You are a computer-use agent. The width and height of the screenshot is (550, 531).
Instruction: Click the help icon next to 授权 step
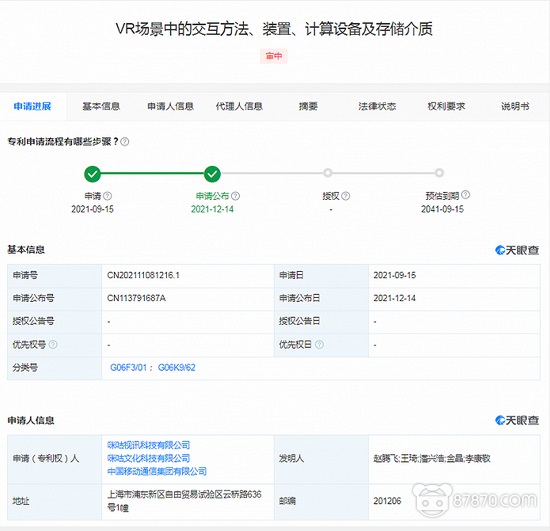pyautogui.click(x=346, y=196)
